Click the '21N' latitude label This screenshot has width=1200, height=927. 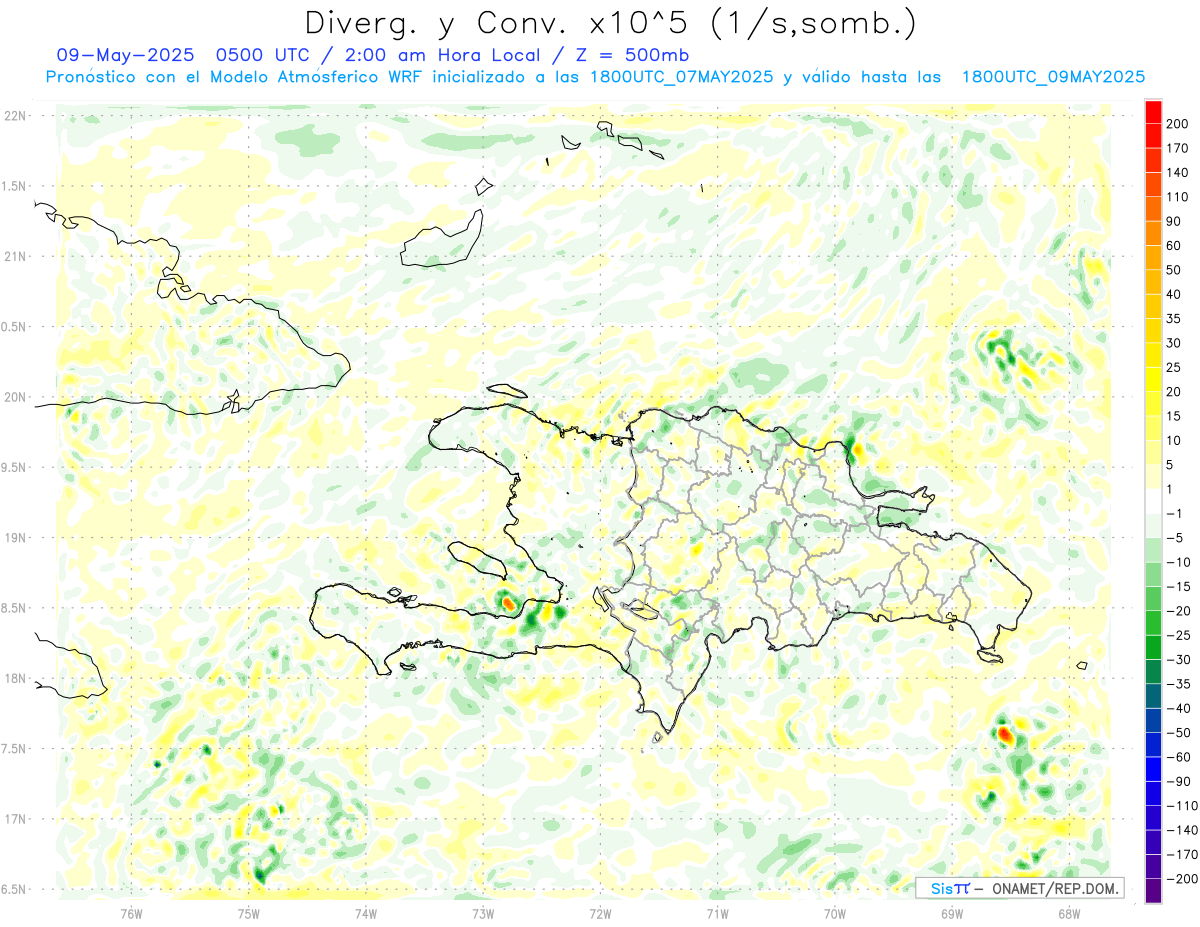point(14,257)
